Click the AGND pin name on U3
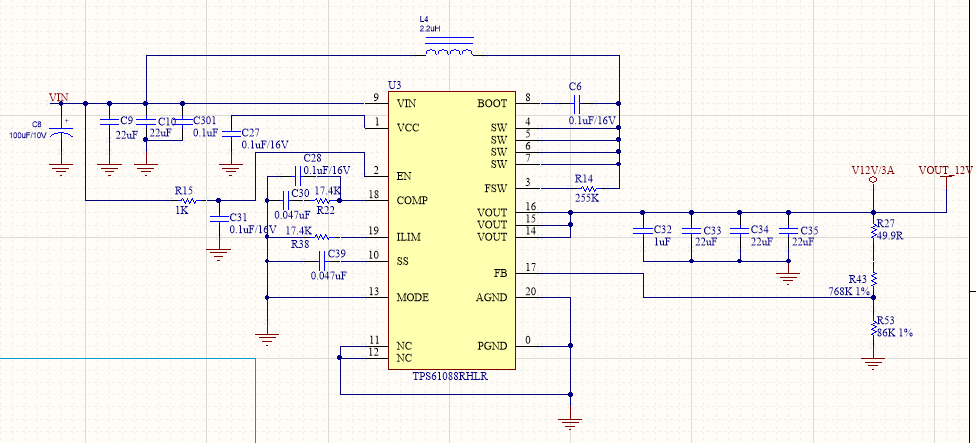The height and width of the screenshot is (443, 976). coord(494,297)
